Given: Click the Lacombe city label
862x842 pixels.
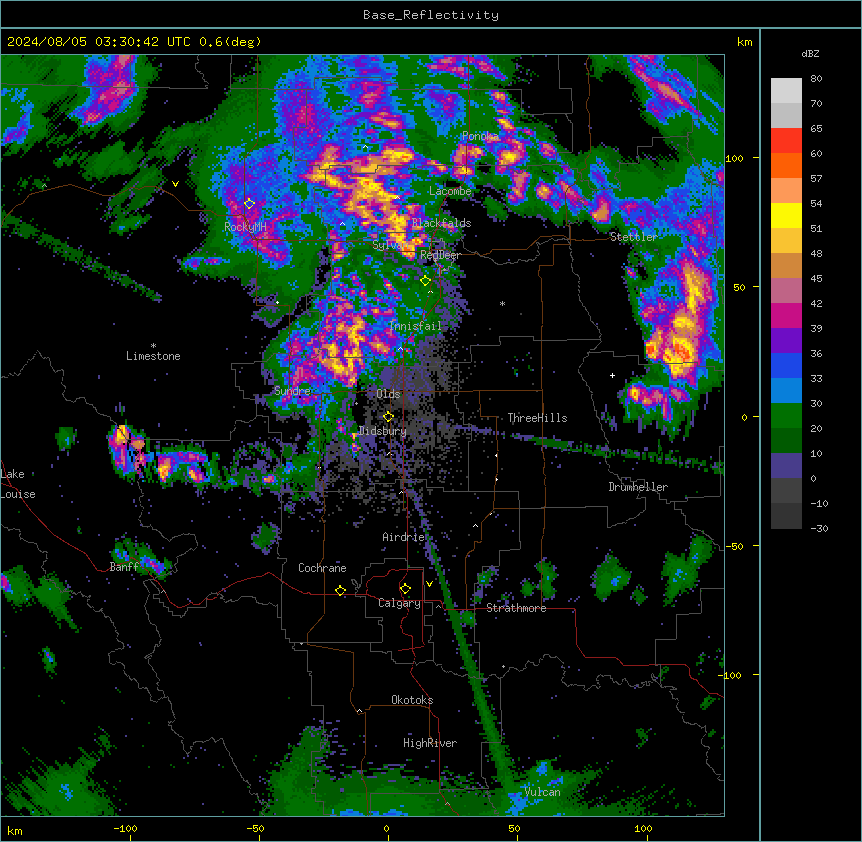Looking at the screenshot, I should (450, 191).
